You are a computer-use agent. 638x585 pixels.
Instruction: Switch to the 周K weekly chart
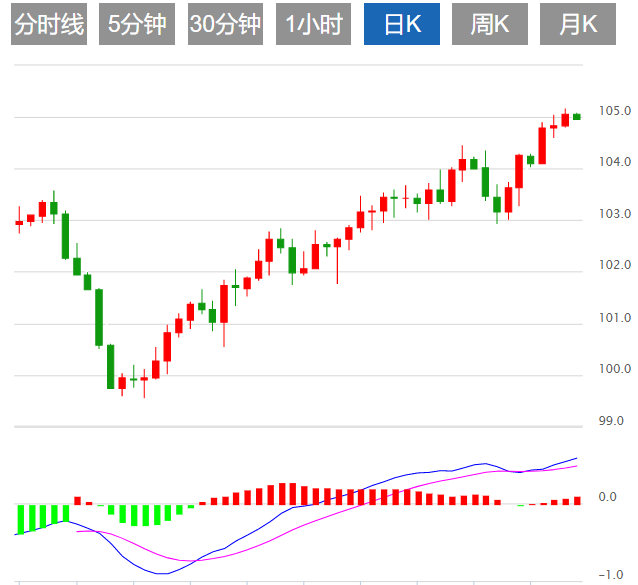489,25
